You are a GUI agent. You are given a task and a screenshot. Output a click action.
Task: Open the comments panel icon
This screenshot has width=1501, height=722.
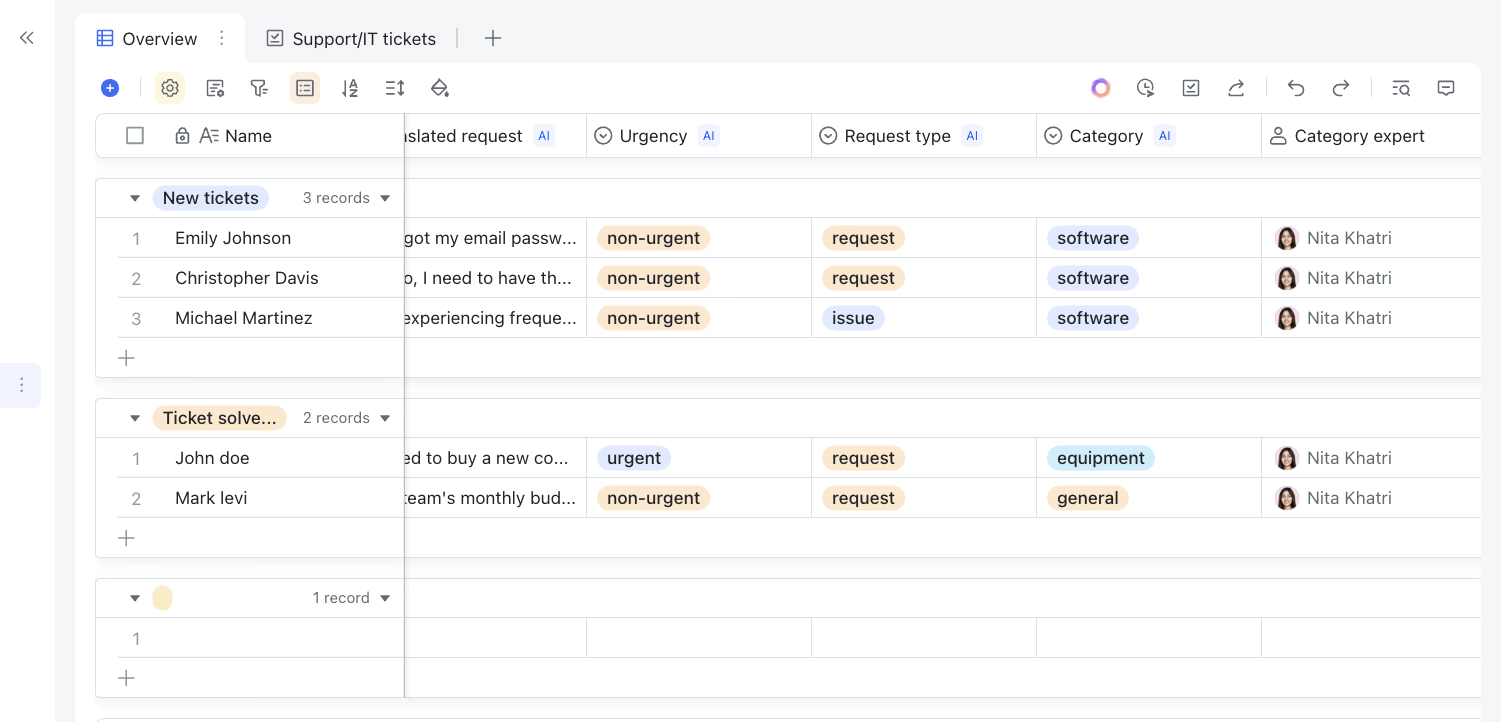tap(1446, 88)
